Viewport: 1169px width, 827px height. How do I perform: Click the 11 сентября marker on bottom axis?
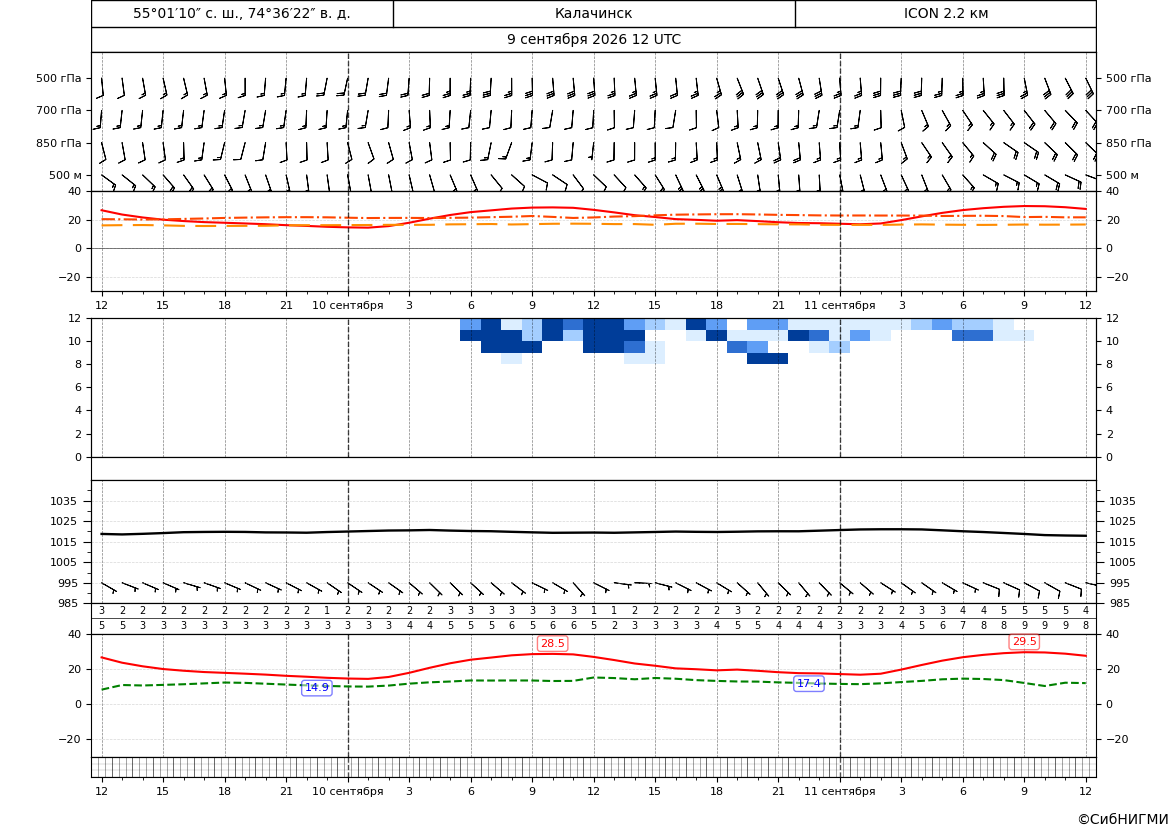coord(839,791)
